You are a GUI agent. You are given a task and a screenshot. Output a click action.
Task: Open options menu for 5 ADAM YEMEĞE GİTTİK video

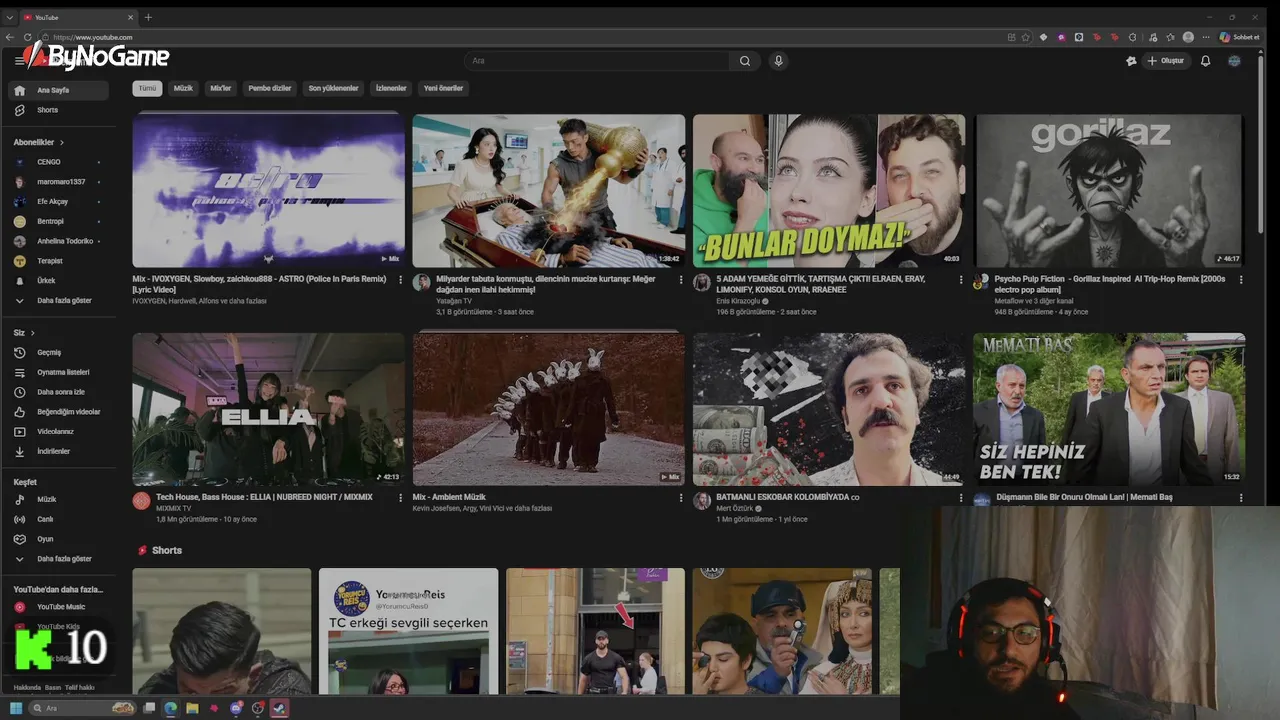click(961, 280)
